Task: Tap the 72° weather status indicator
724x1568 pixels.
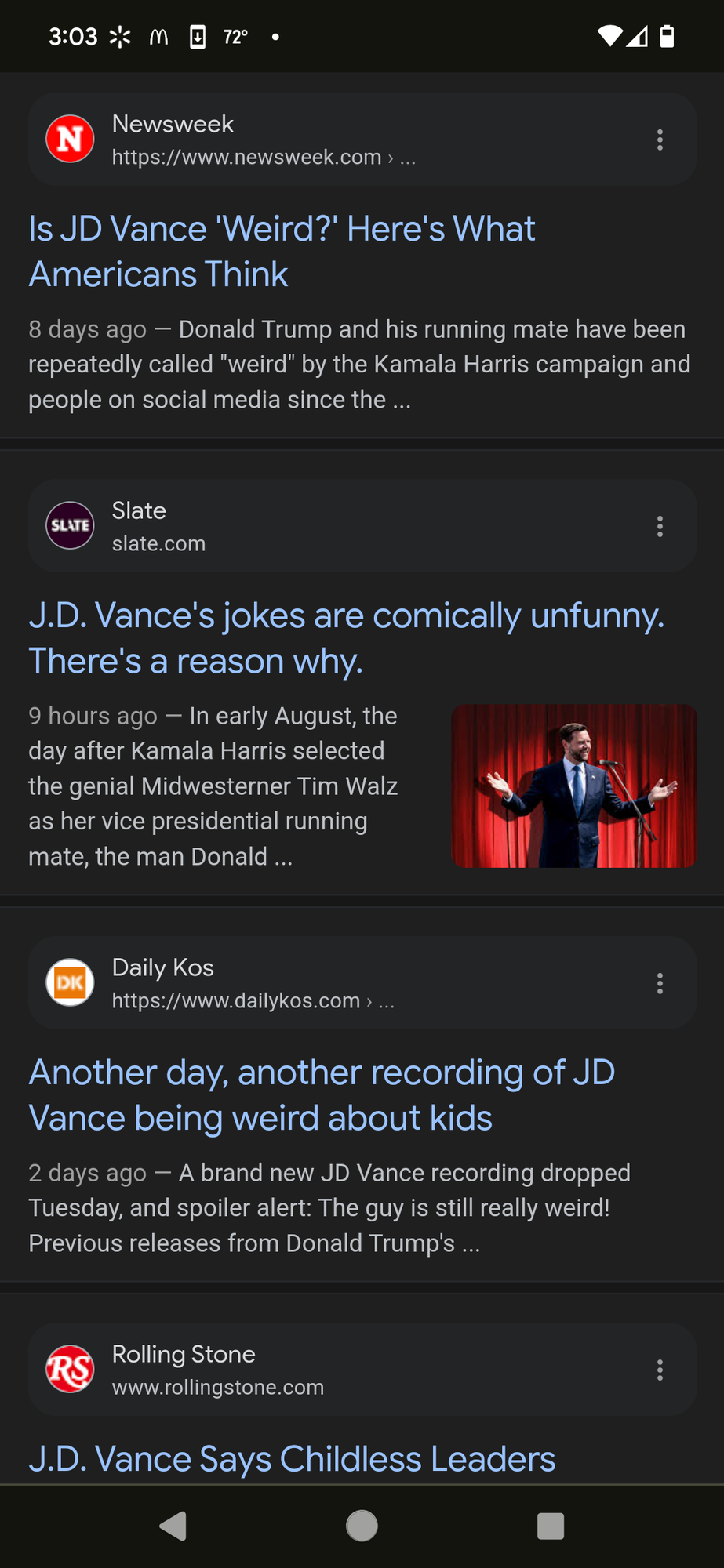Action: click(235, 37)
